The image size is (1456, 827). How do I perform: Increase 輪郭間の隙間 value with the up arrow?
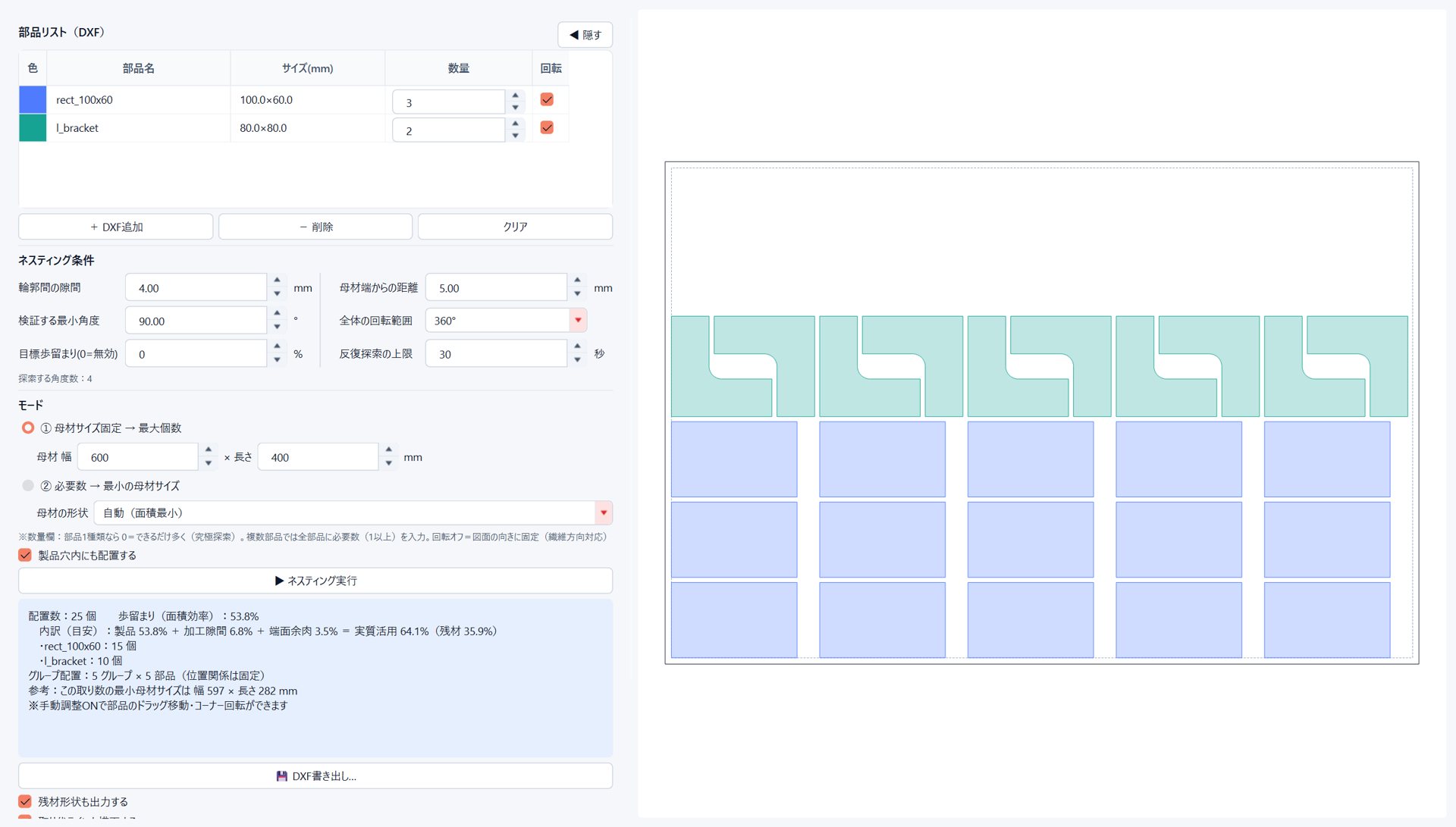tap(277, 281)
